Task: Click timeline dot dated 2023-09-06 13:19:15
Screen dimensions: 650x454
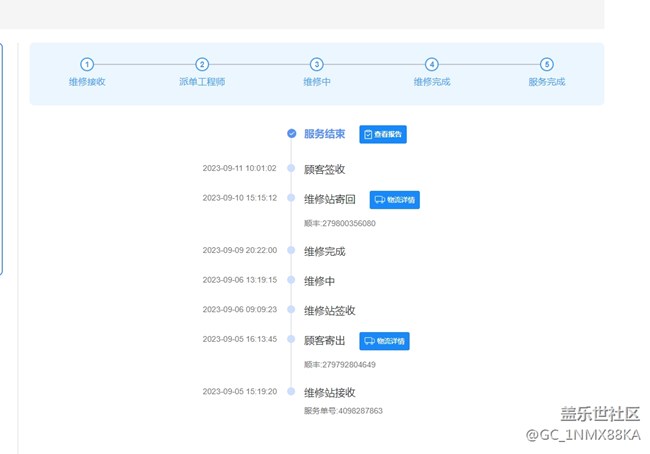Action: (x=291, y=281)
